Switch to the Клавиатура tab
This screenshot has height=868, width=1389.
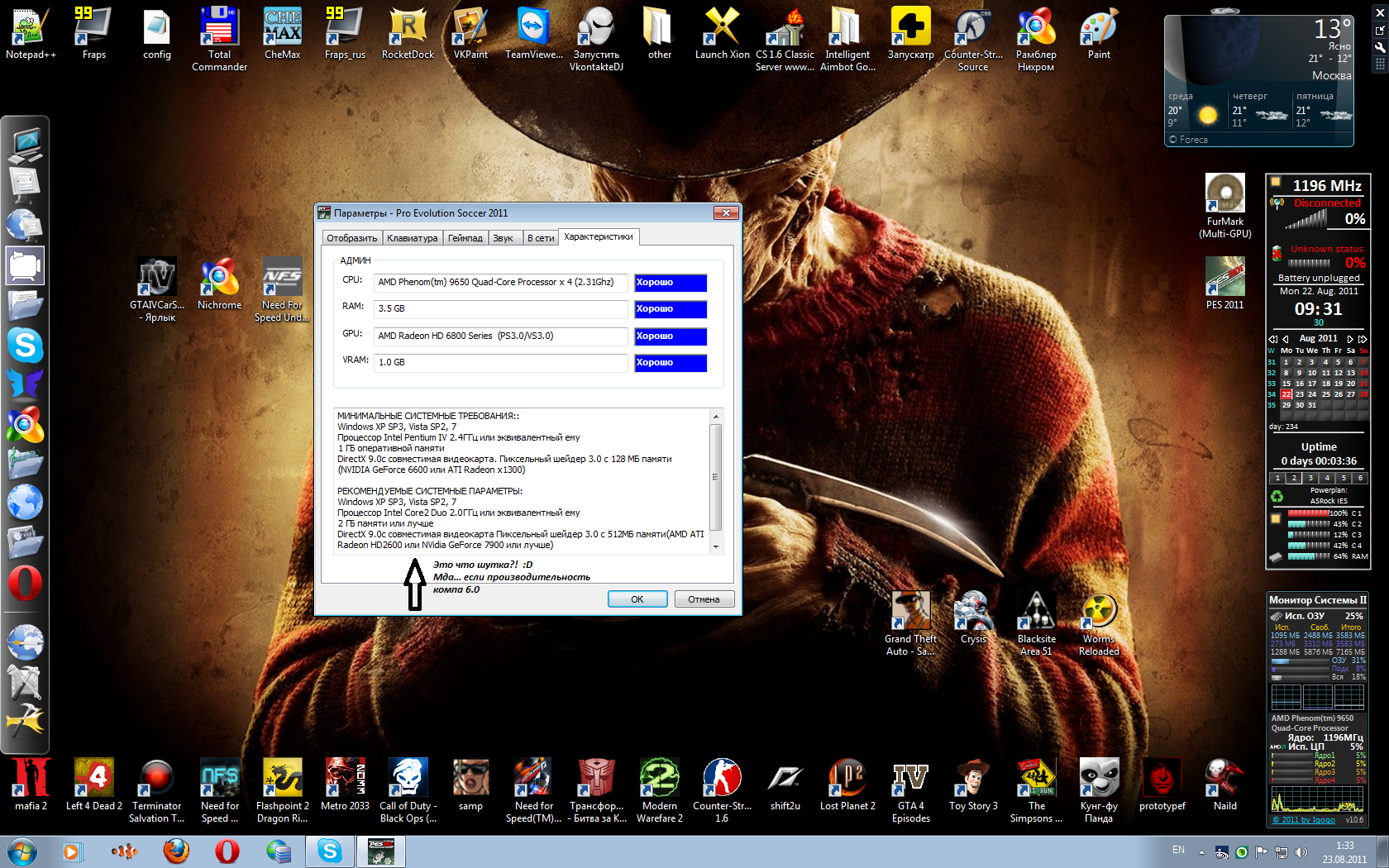[412, 238]
